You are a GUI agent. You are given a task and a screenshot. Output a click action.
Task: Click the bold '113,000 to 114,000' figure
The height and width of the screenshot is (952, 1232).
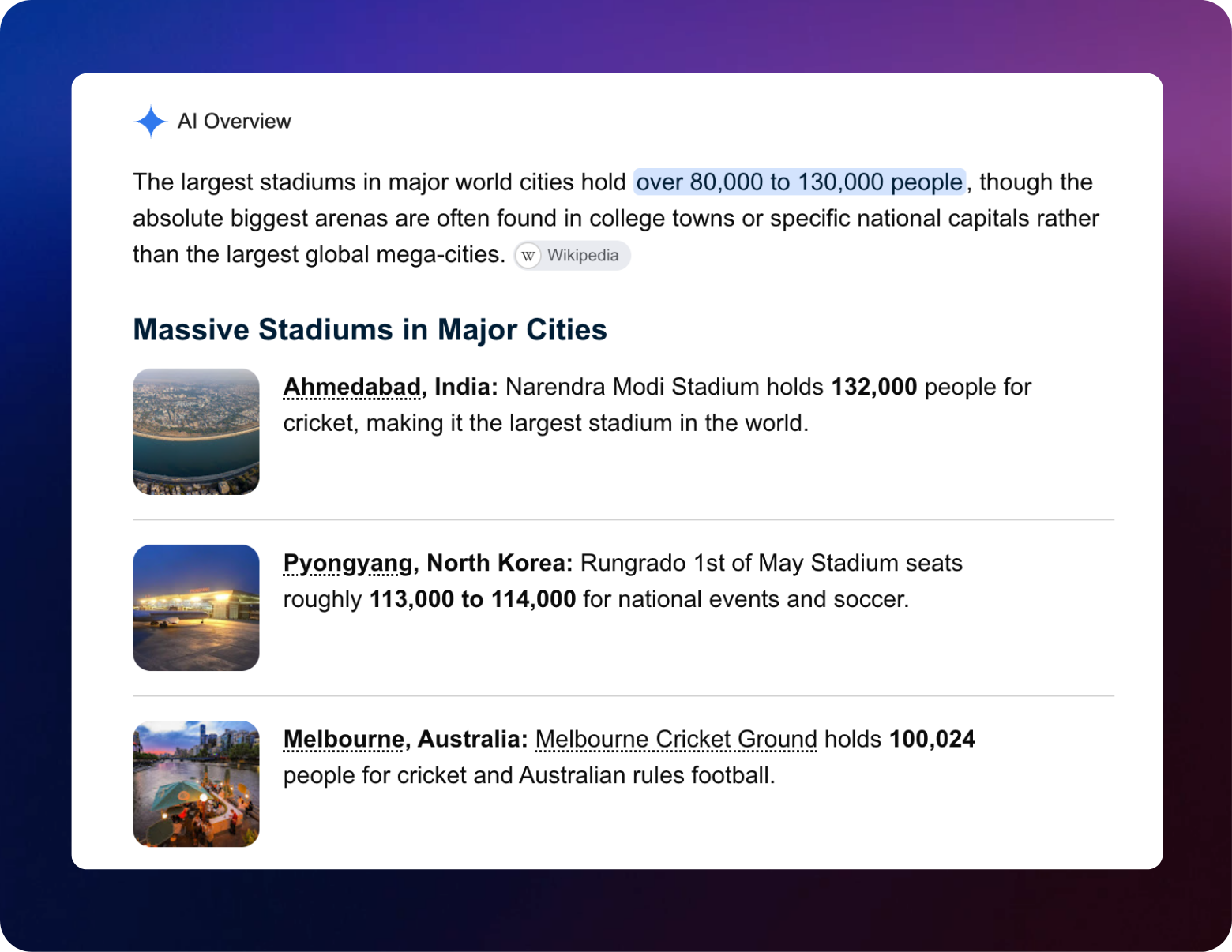(472, 599)
